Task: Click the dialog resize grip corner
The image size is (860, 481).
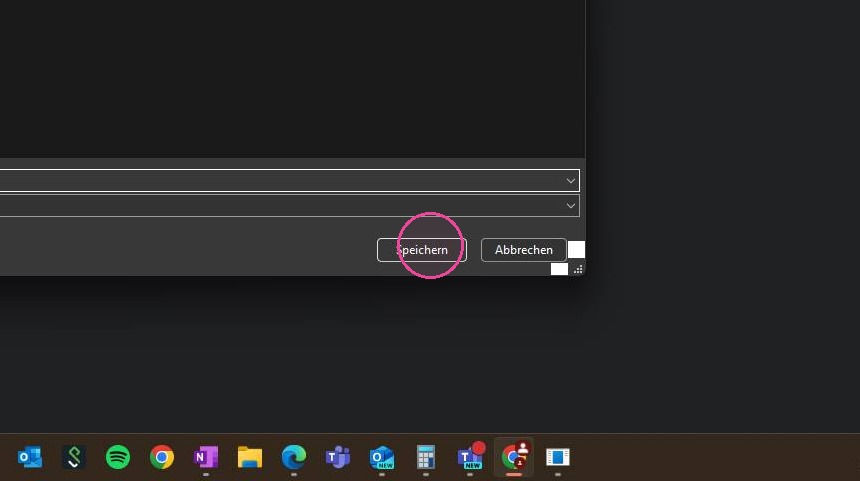Action: 578,269
